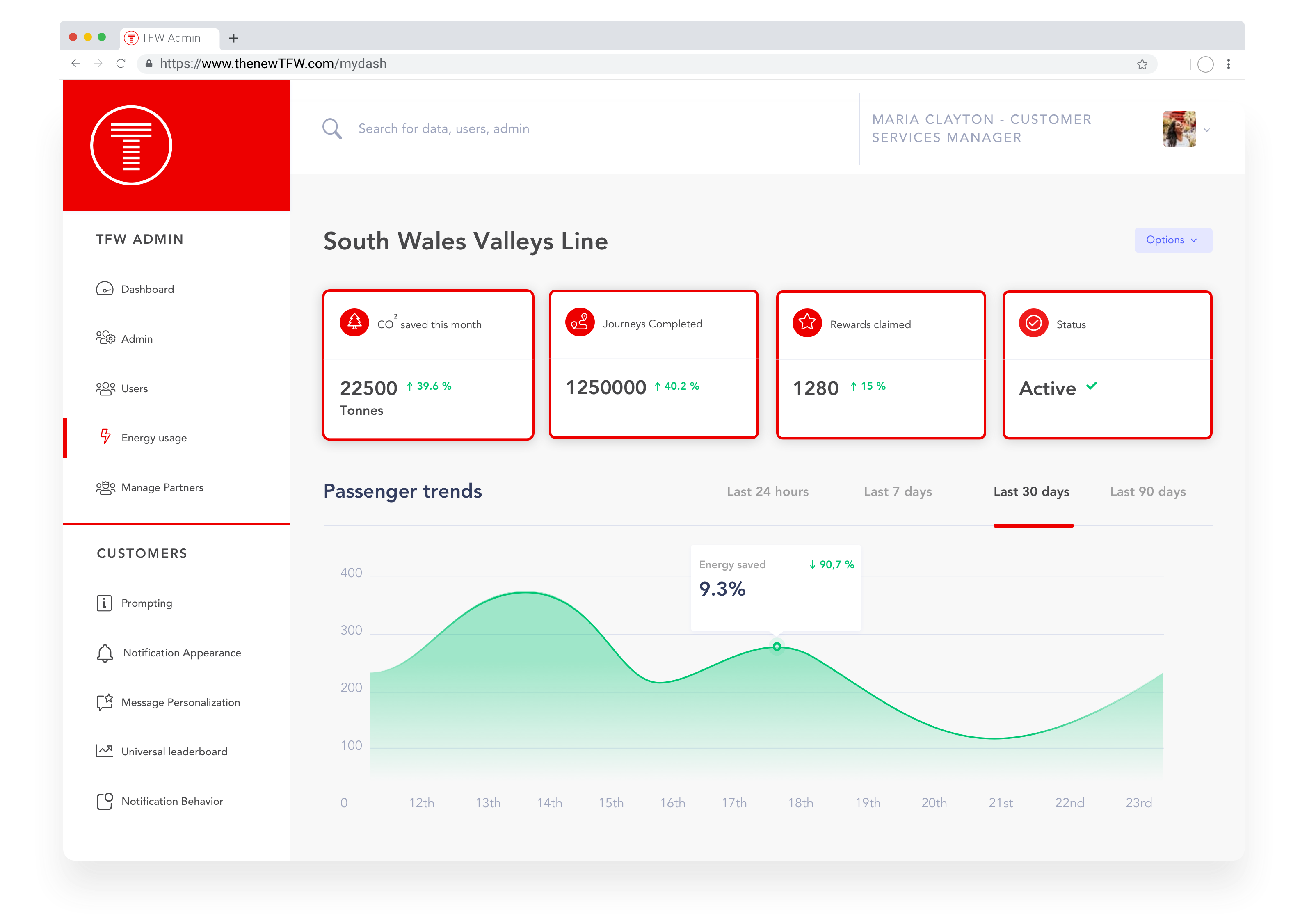Switch to Last 7 days tab
Image resolution: width=1316 pixels, height=923 pixels.
pyautogui.click(x=898, y=491)
